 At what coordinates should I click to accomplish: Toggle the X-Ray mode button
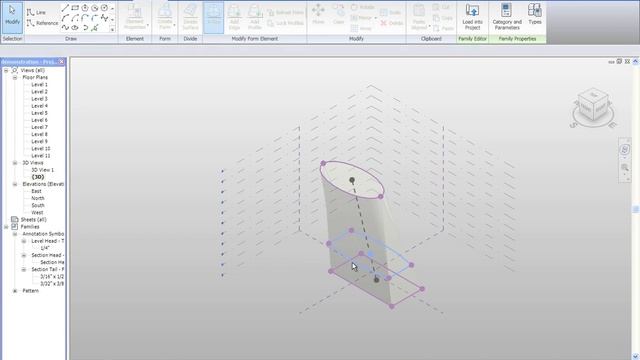(213, 18)
